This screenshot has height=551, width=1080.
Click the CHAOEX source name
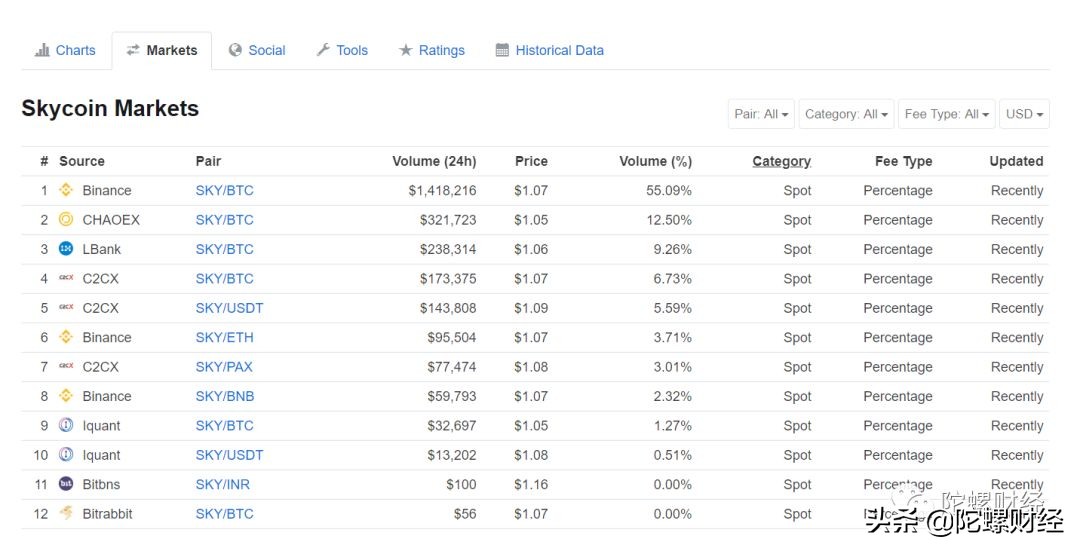pyautogui.click(x=111, y=220)
